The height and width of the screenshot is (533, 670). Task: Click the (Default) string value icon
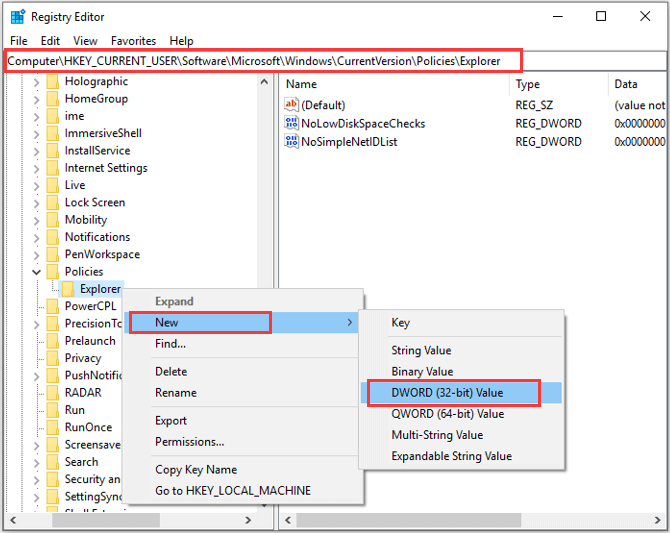[x=291, y=105]
